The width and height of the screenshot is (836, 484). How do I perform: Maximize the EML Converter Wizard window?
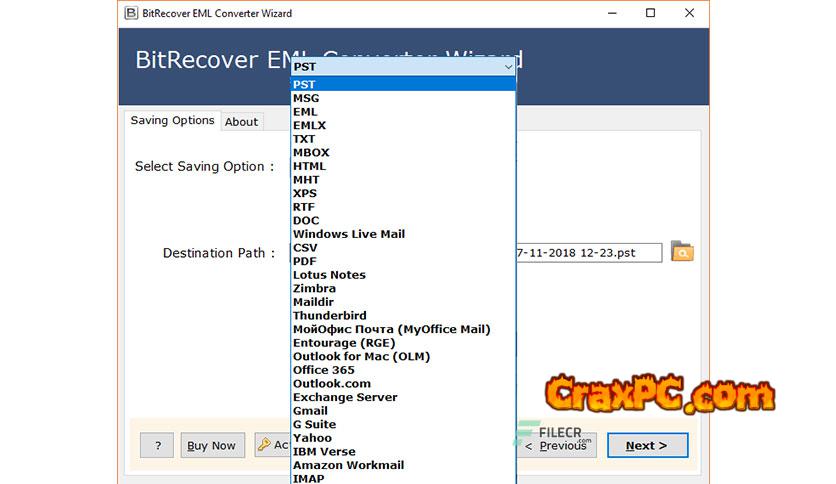coord(651,13)
